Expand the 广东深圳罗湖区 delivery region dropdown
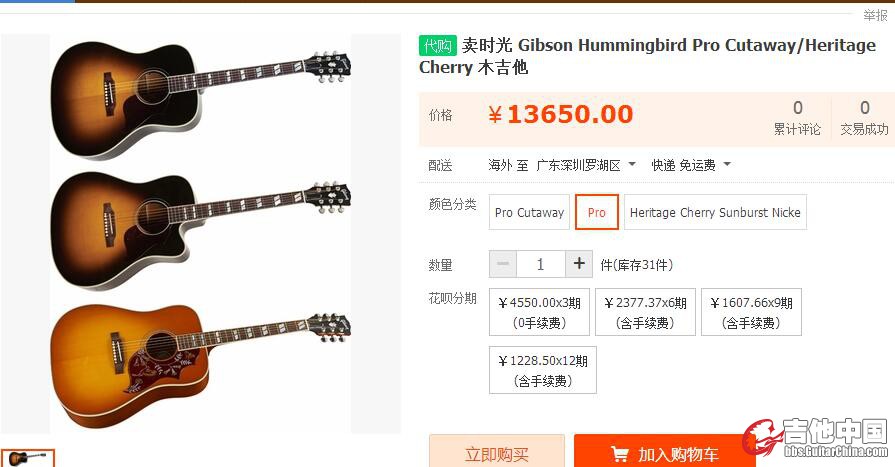895x467 pixels. coord(586,165)
